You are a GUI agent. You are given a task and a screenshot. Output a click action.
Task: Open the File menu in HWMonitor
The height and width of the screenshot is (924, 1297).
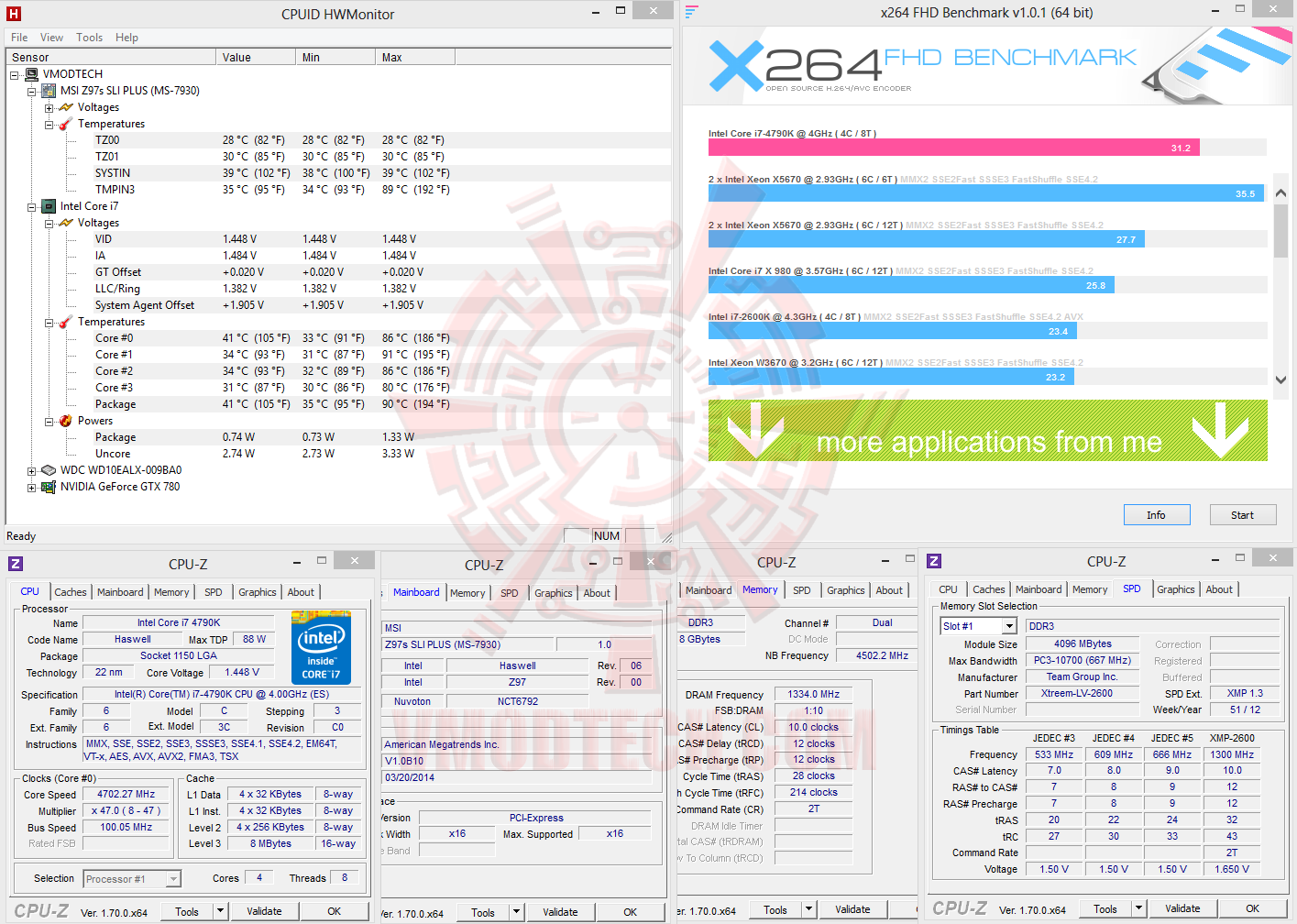(x=19, y=38)
